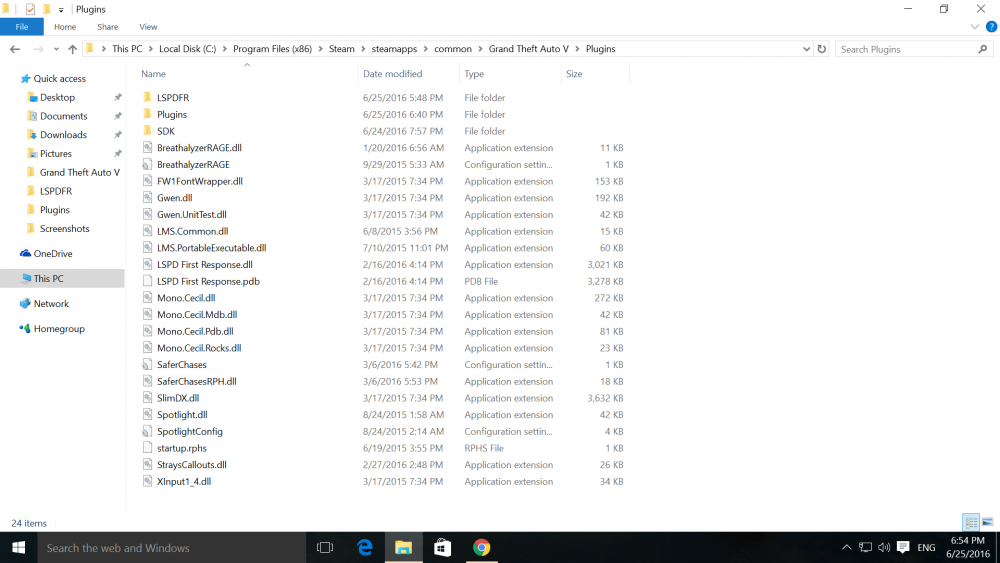Click the network status tray icon
Image resolution: width=1000 pixels, height=563 pixels.
tap(865, 547)
